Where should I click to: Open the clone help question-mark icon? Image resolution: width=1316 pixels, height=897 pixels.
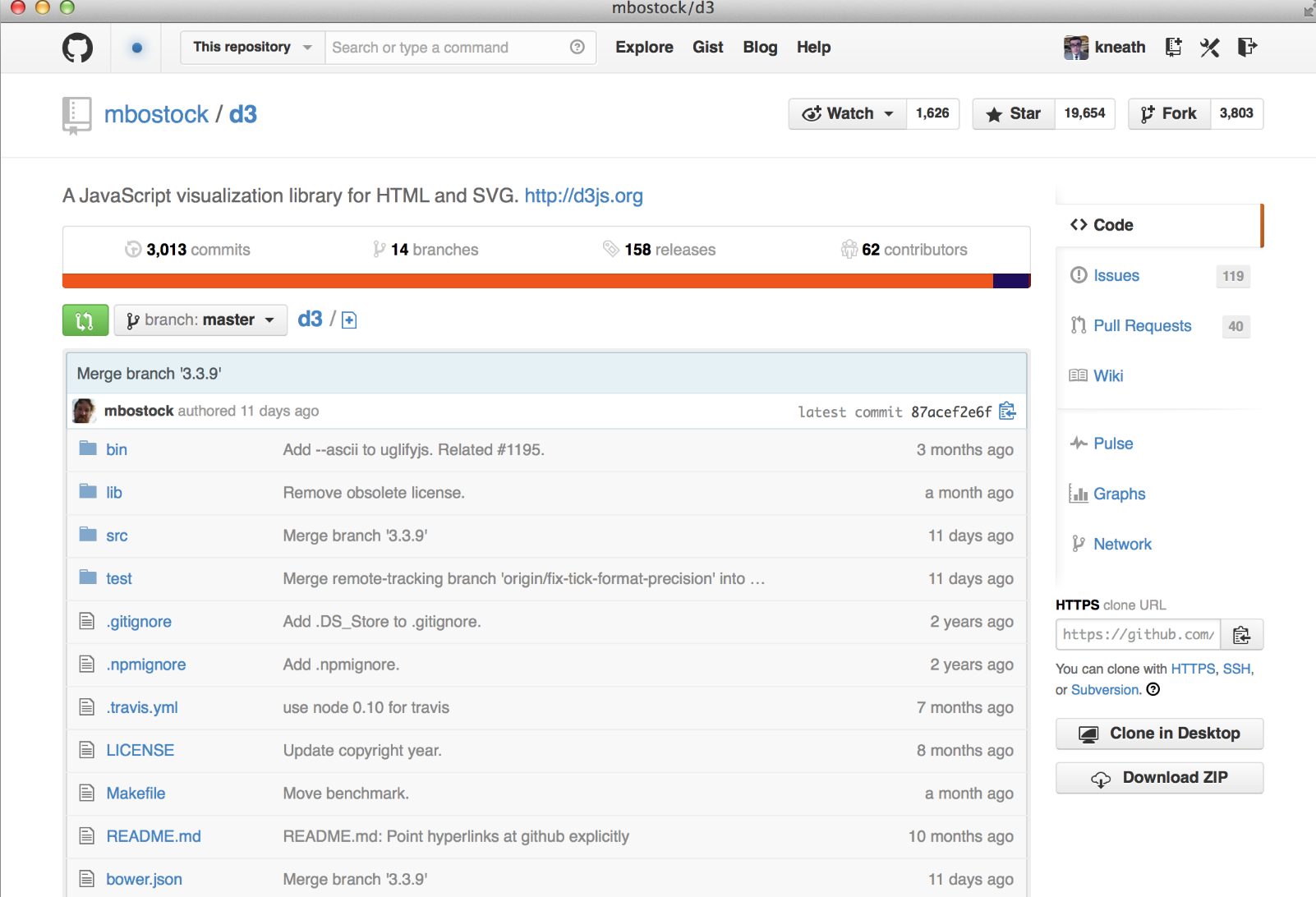pos(1153,690)
